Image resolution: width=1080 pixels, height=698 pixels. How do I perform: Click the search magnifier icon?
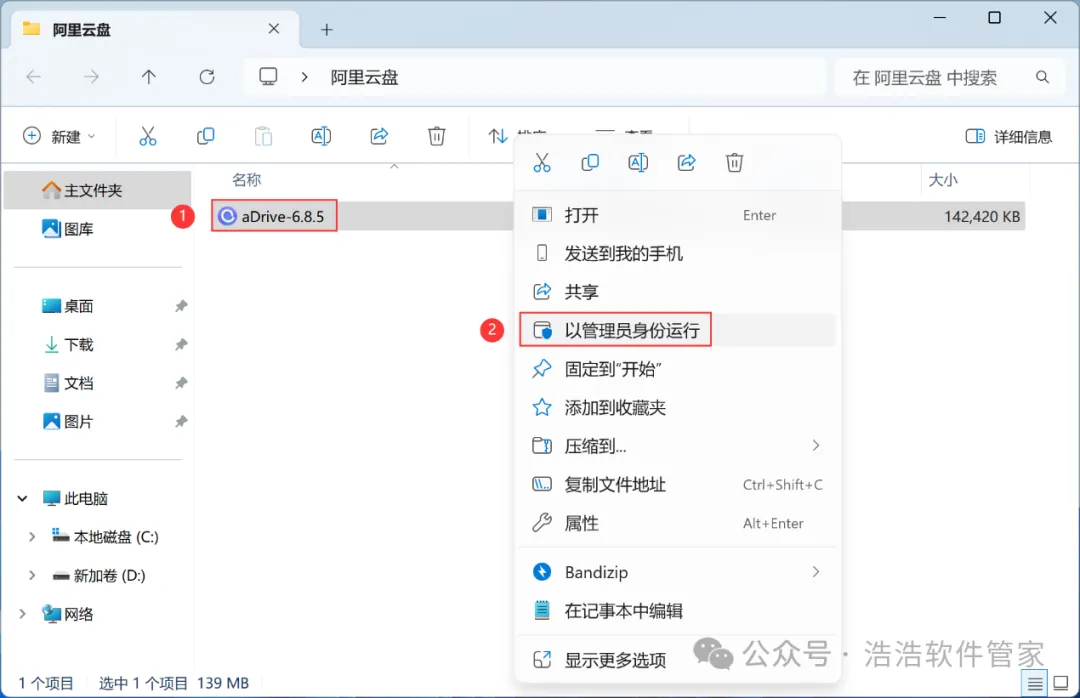(1042, 77)
